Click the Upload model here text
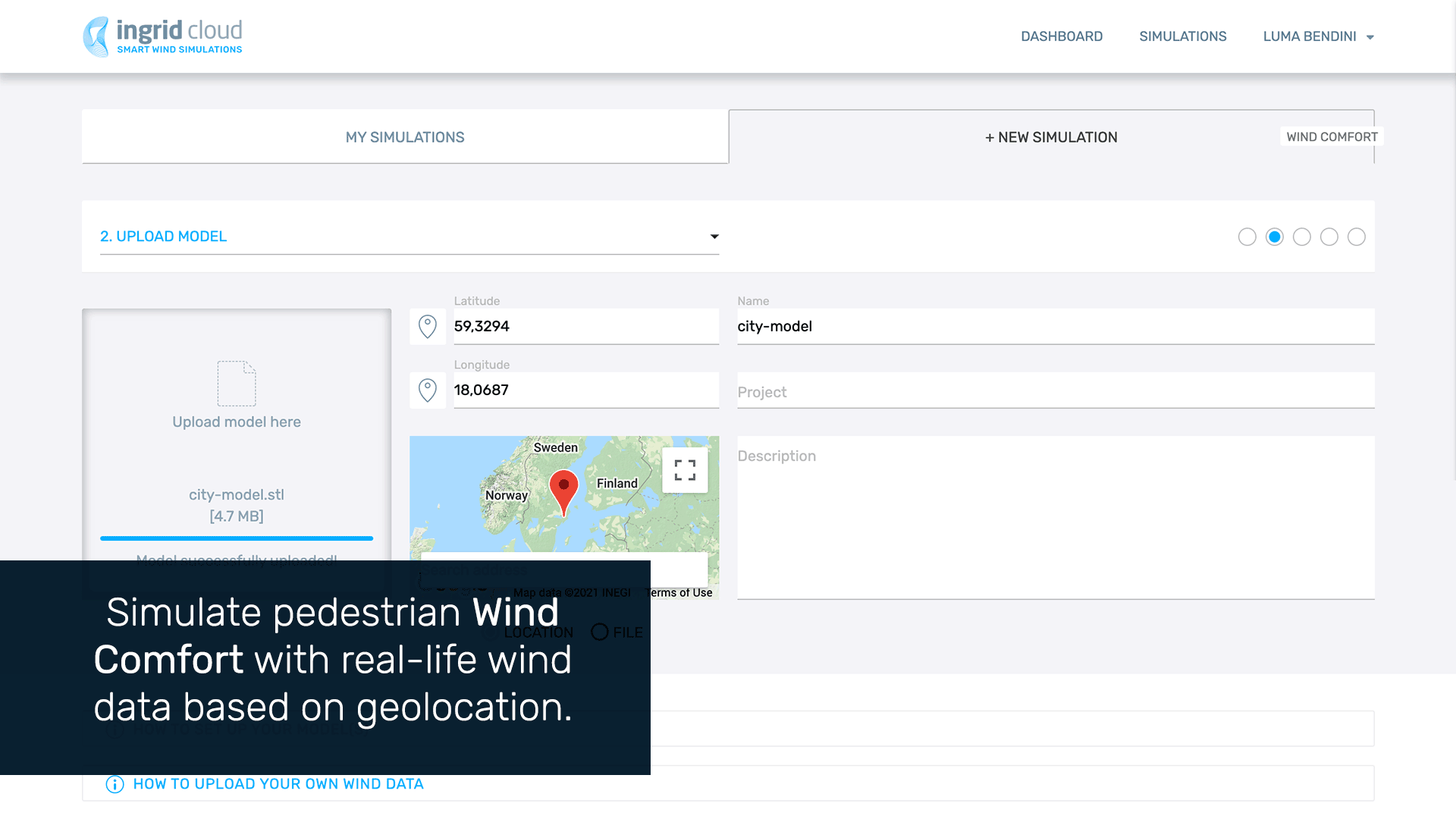 click(237, 422)
